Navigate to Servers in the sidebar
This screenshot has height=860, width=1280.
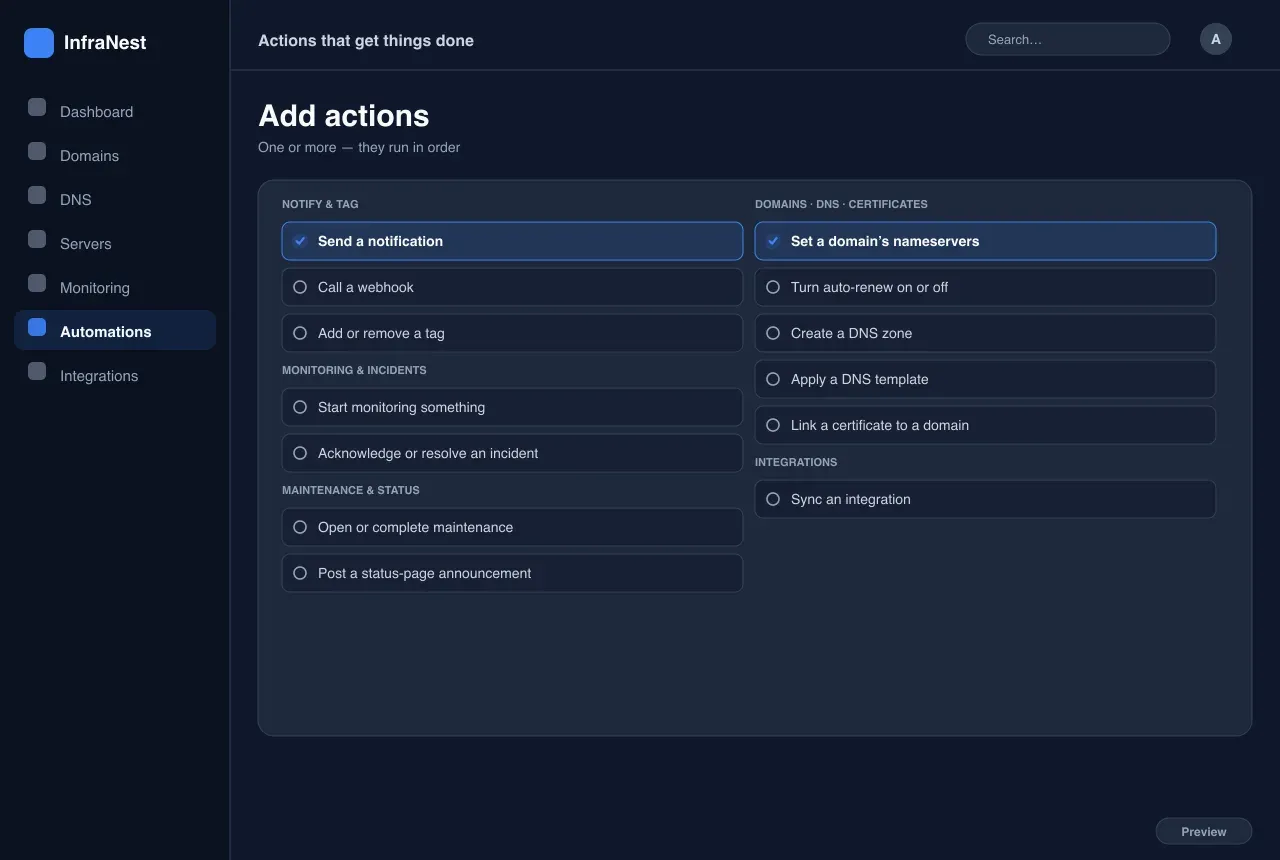click(x=115, y=244)
